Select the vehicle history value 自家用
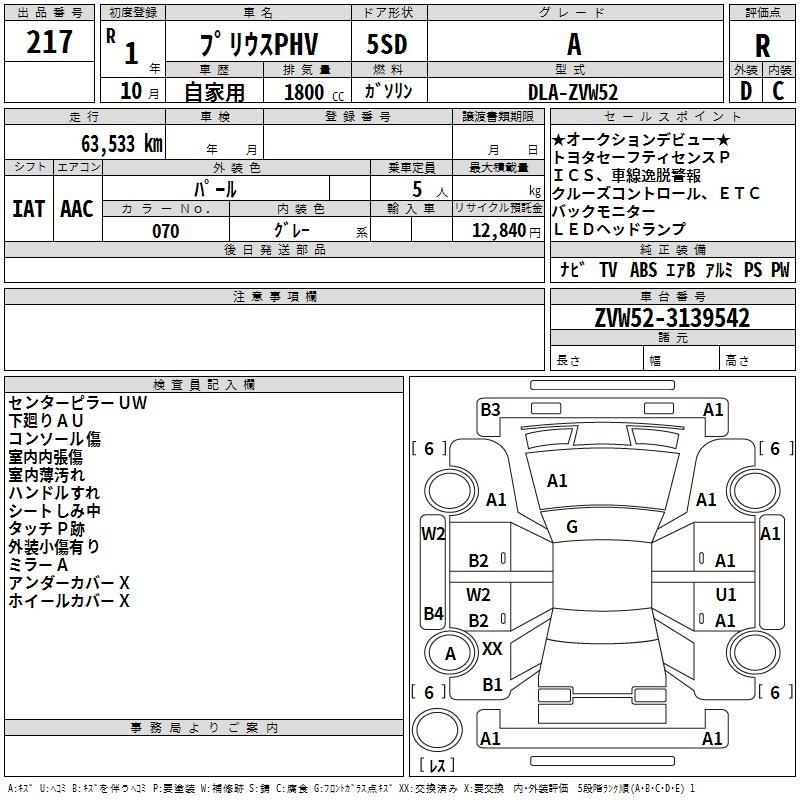 click(214, 92)
